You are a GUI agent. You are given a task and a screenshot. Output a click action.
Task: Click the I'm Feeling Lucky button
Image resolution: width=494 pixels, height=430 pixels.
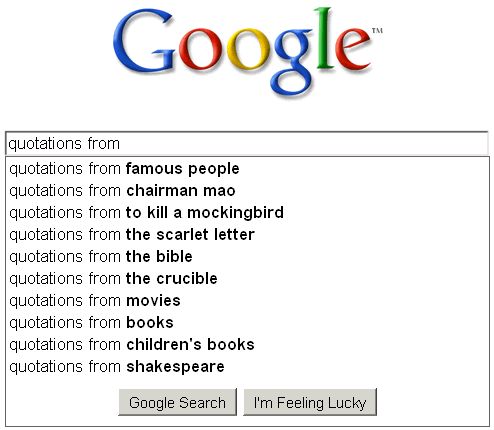[310, 402]
